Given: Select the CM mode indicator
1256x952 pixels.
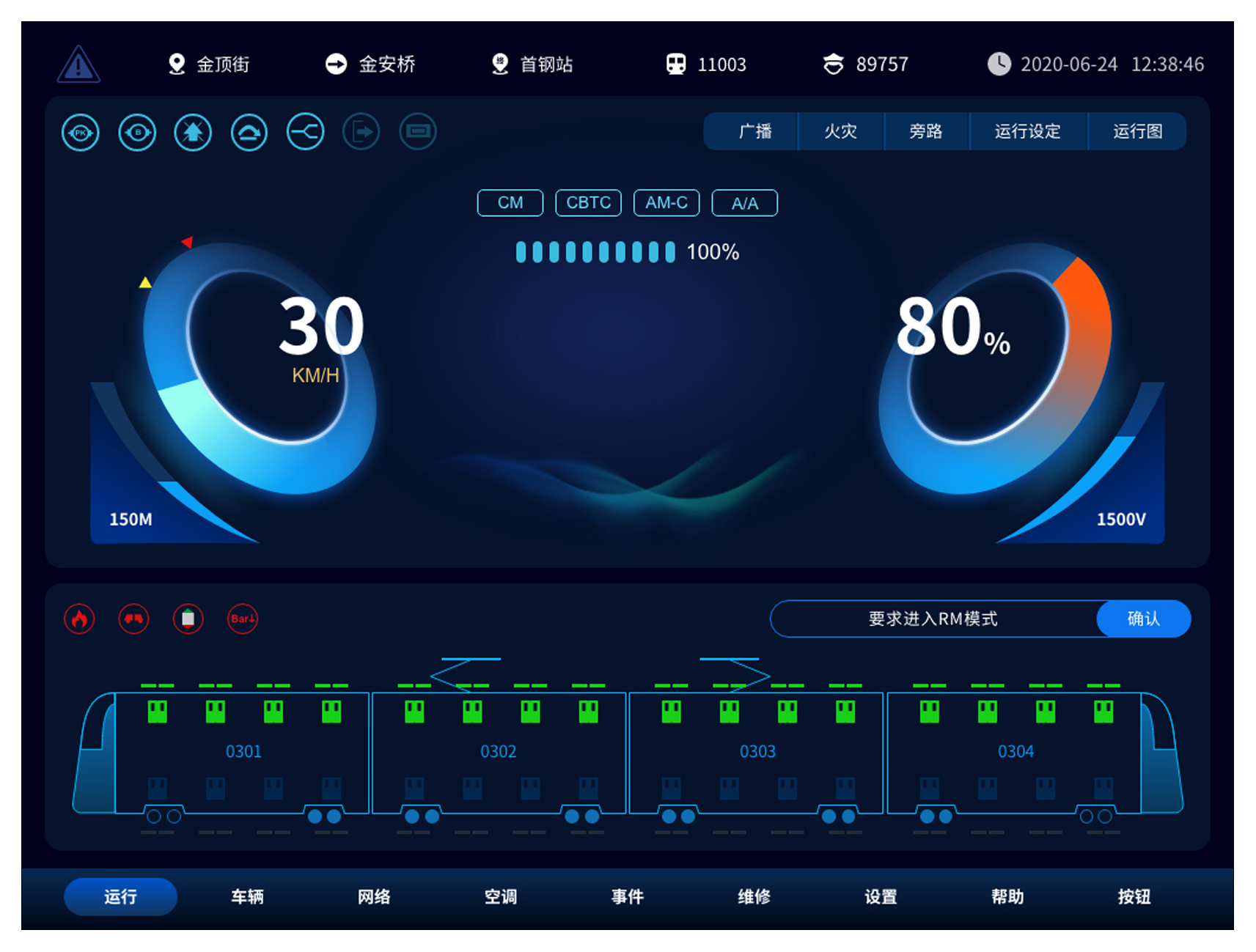Looking at the screenshot, I should pos(510,203).
